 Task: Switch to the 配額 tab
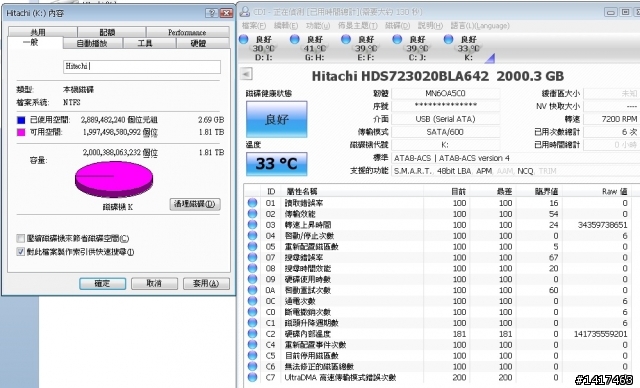coord(111,32)
